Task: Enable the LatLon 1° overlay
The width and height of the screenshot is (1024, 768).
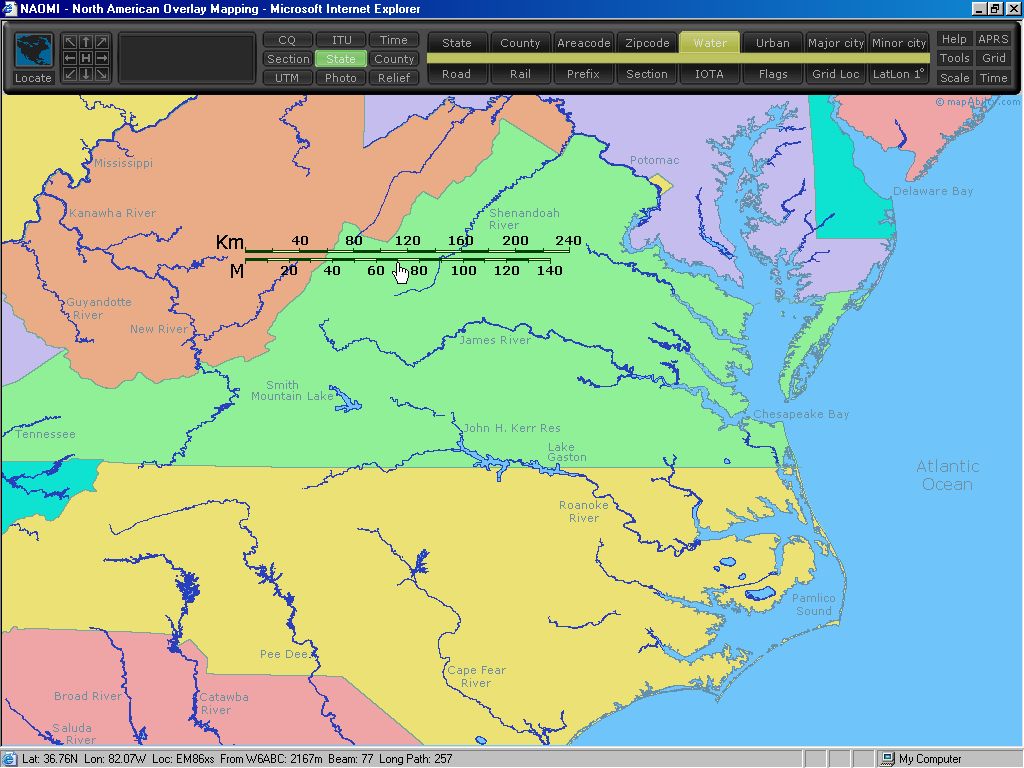Action: pos(899,74)
